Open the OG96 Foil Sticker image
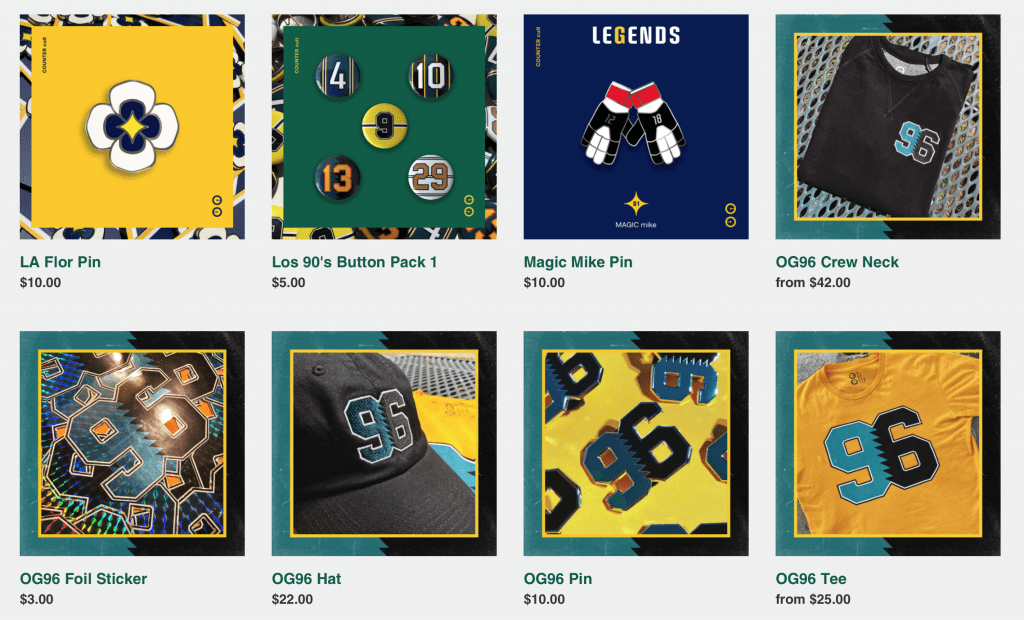The width and height of the screenshot is (1024, 620). tap(132, 444)
